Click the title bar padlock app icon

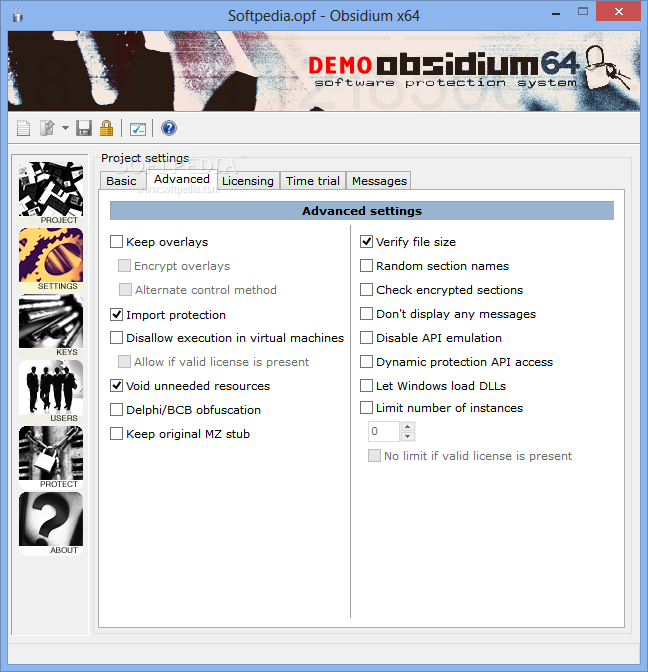pyautogui.click(x=18, y=15)
